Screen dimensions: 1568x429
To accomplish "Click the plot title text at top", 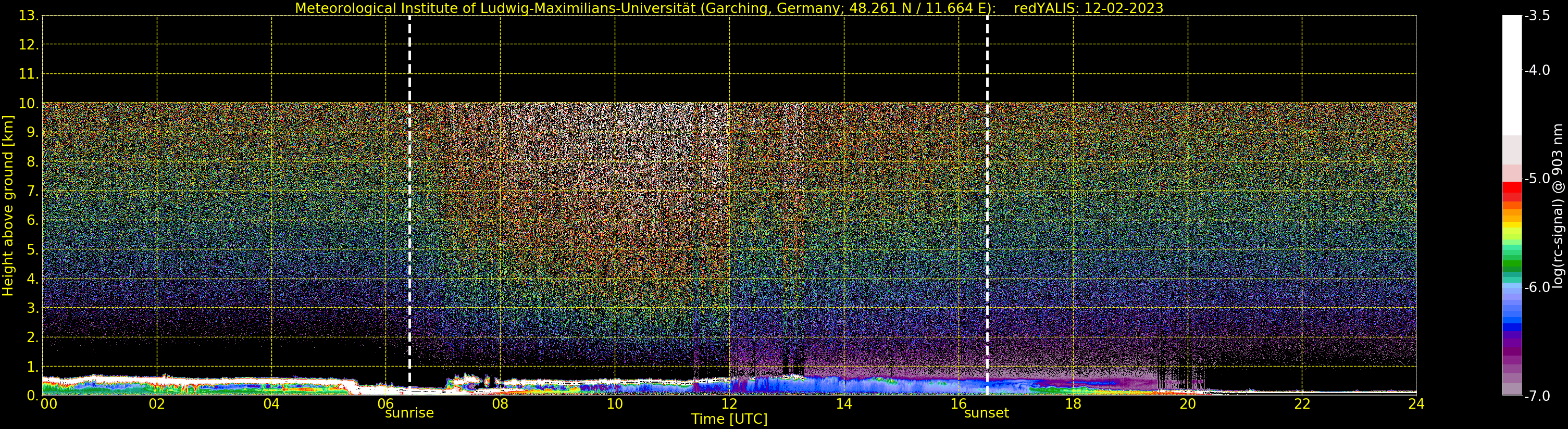I will 729,8.
